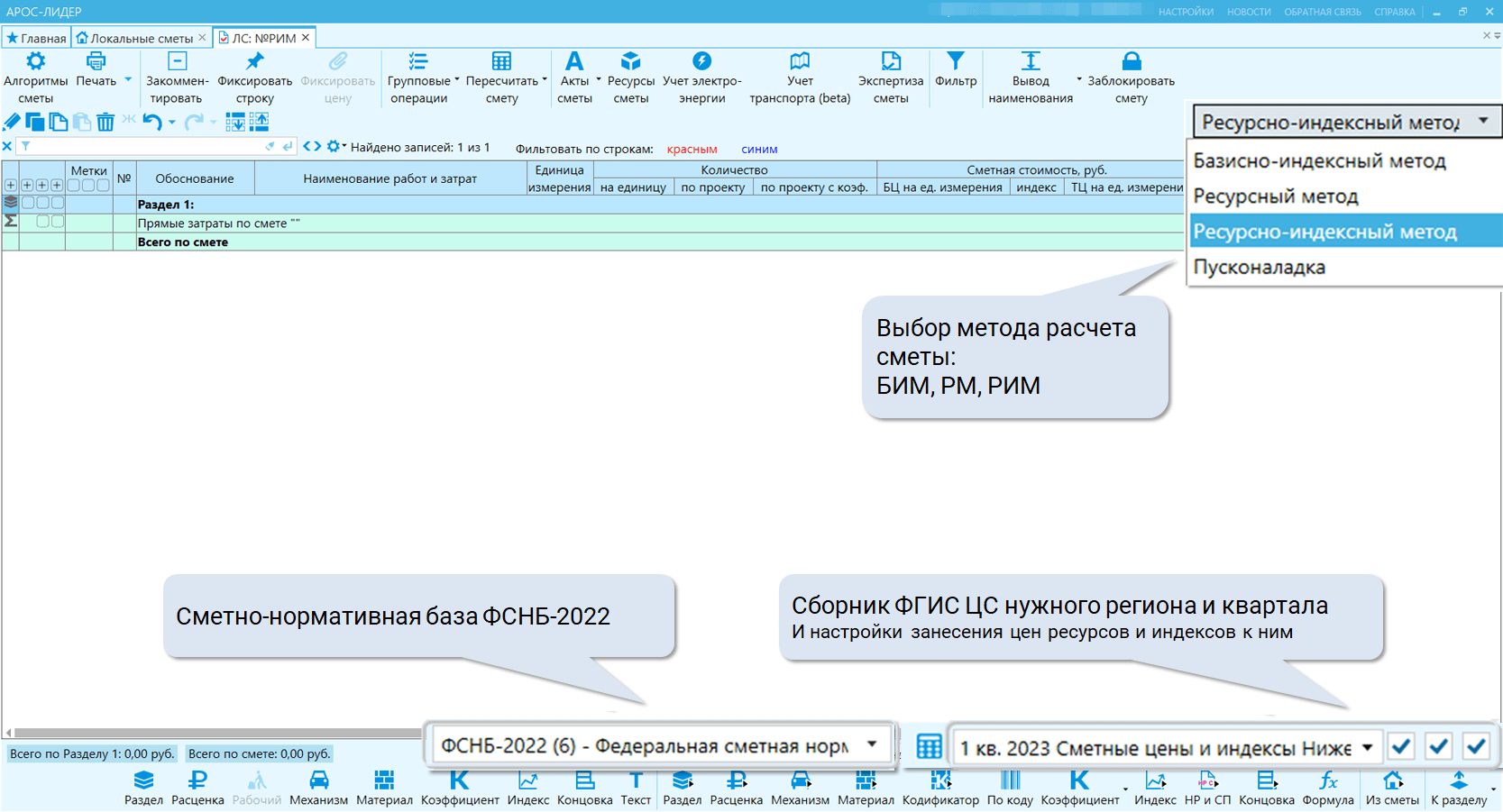Screen dimensions: 1503x812
Task: Toggle last checkbox in Раздел 1 row
Action: pyautogui.click(x=58, y=204)
